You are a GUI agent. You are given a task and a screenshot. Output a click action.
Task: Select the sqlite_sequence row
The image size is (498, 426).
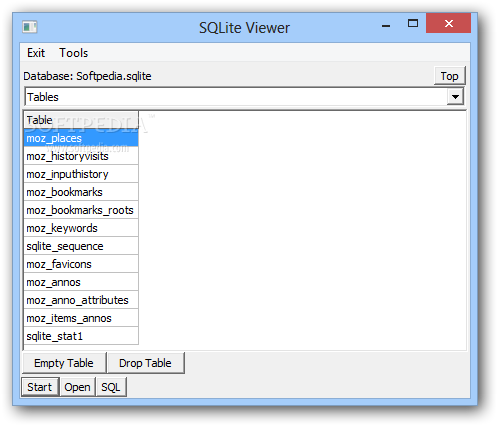[x=81, y=246]
